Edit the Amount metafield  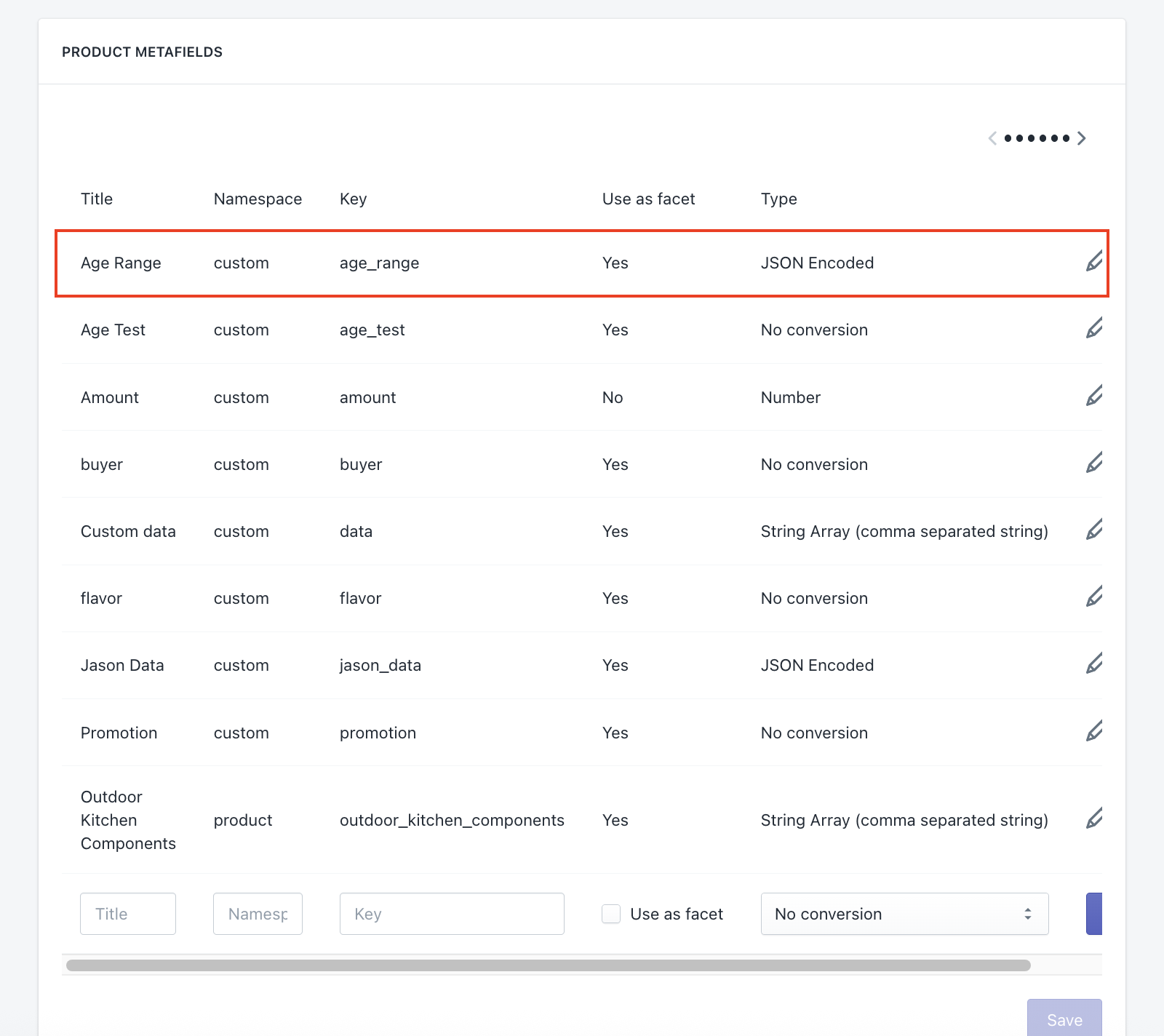1094,396
